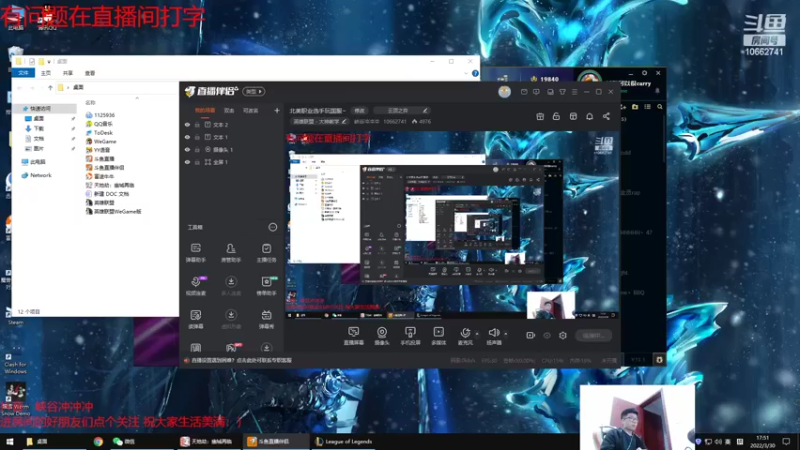This screenshot has height=450, width=800.
Task: Click stream lag help link in status bar
Action: [x=242, y=360]
